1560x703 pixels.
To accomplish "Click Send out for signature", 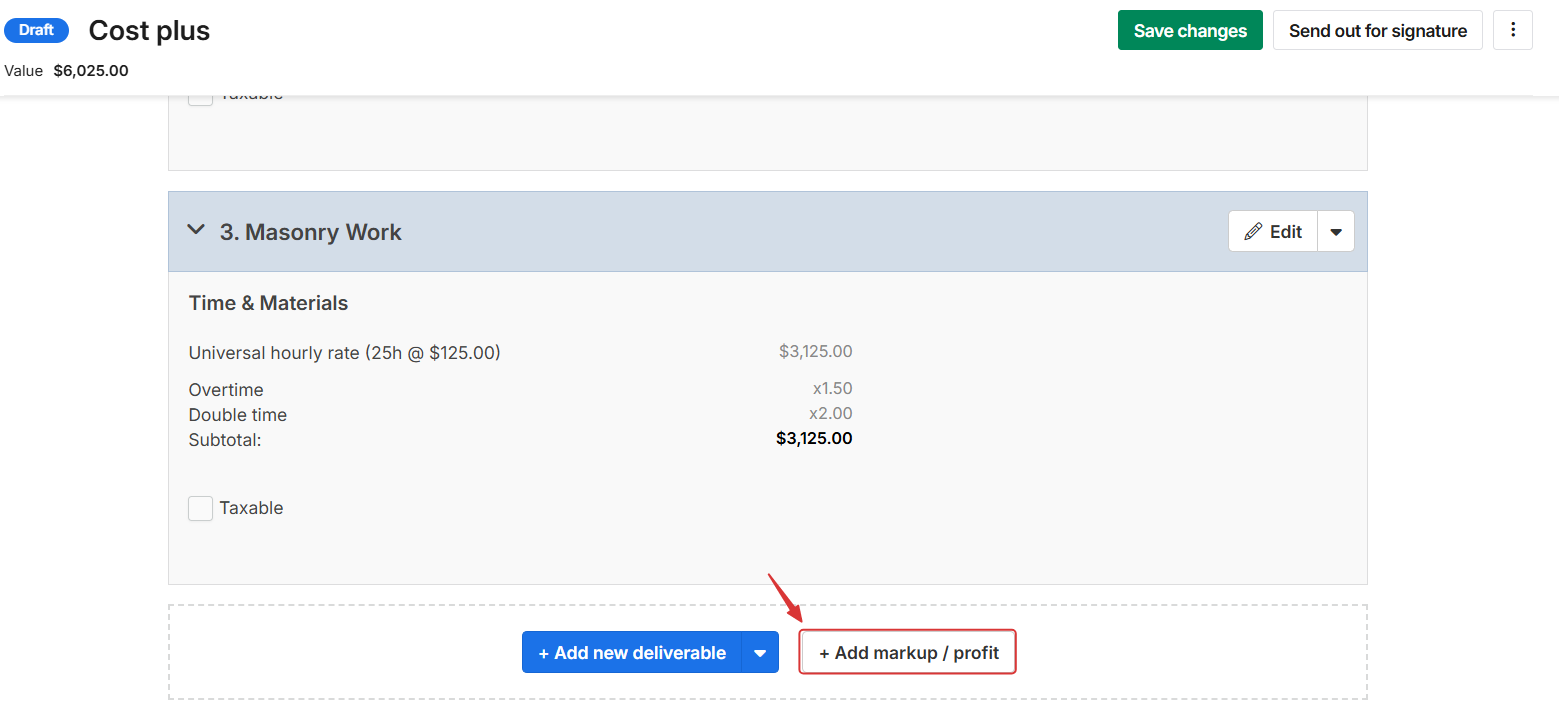I will (x=1378, y=30).
